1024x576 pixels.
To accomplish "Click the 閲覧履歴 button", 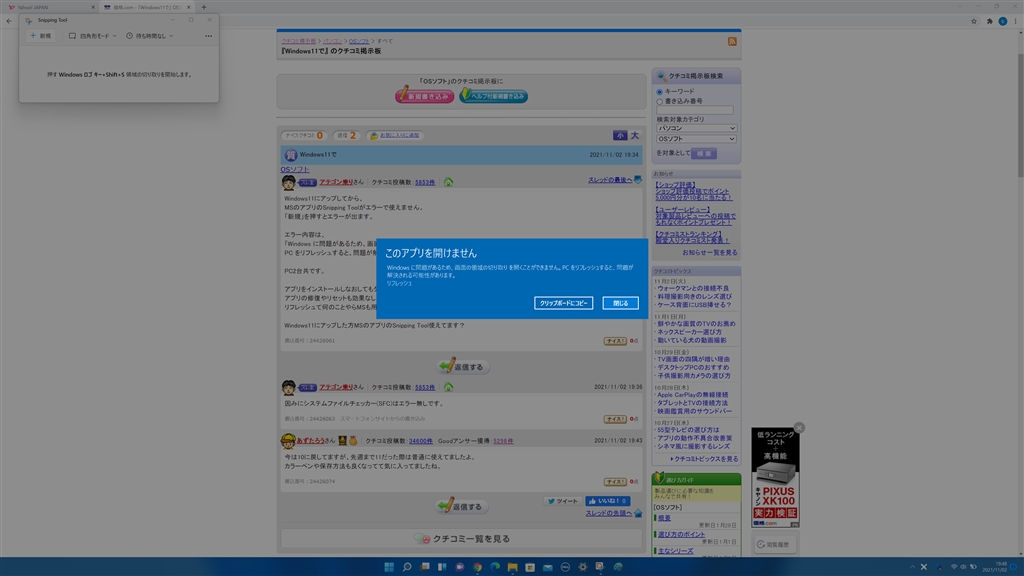I will (775, 544).
